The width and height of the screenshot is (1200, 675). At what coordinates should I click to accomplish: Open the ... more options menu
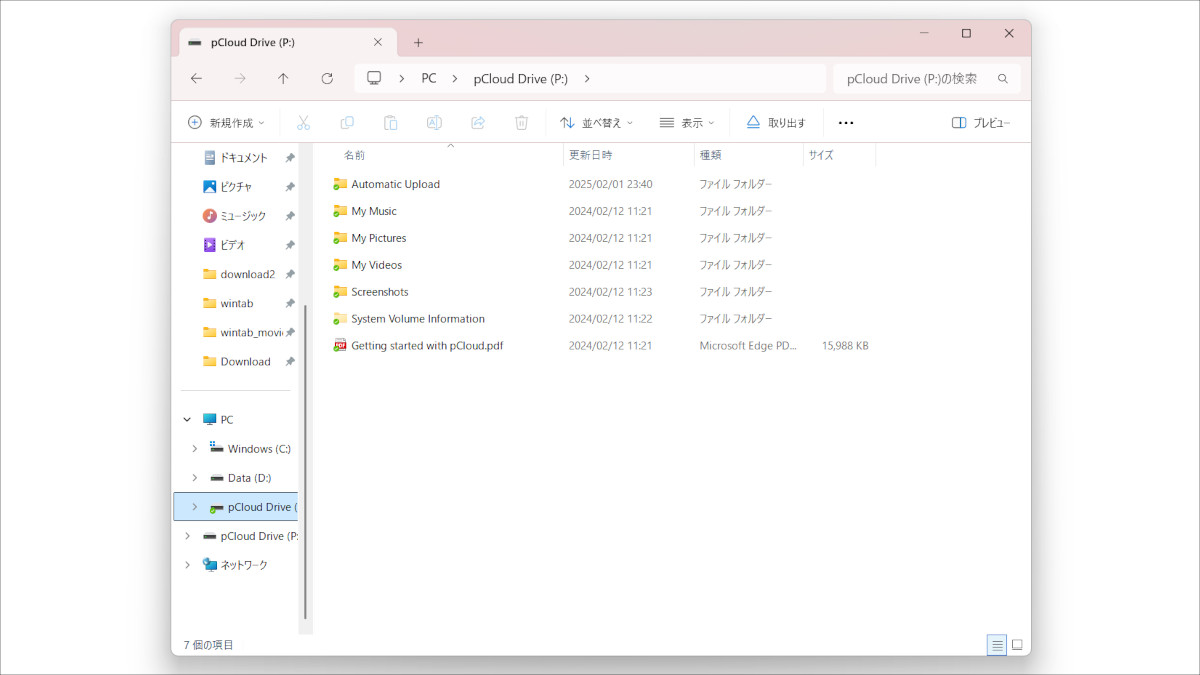point(846,122)
